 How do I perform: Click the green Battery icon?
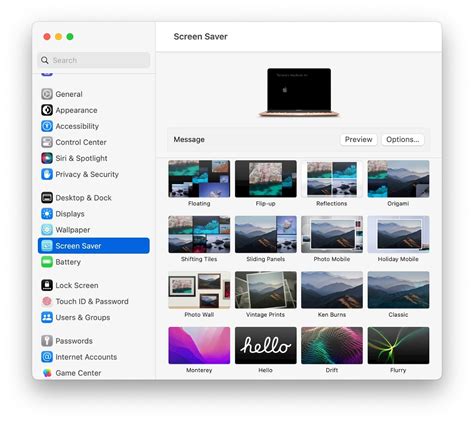click(47, 262)
